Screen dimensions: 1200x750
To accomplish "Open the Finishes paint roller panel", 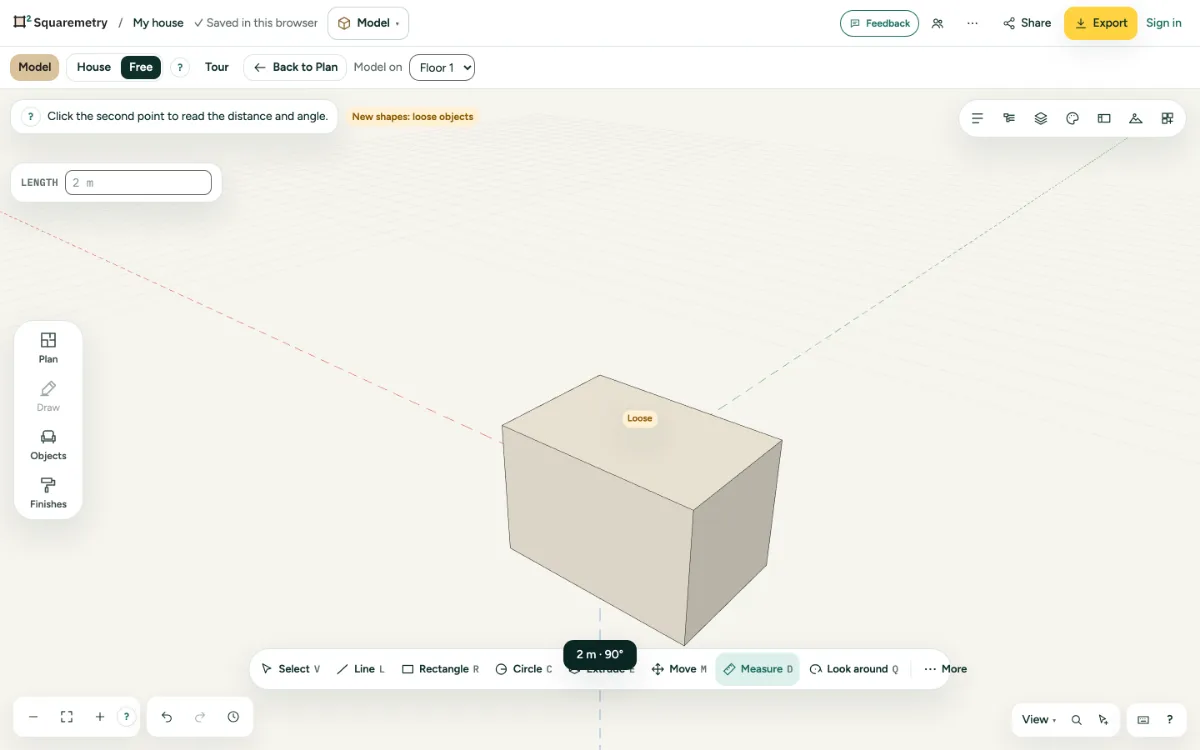I will pyautogui.click(x=48, y=493).
